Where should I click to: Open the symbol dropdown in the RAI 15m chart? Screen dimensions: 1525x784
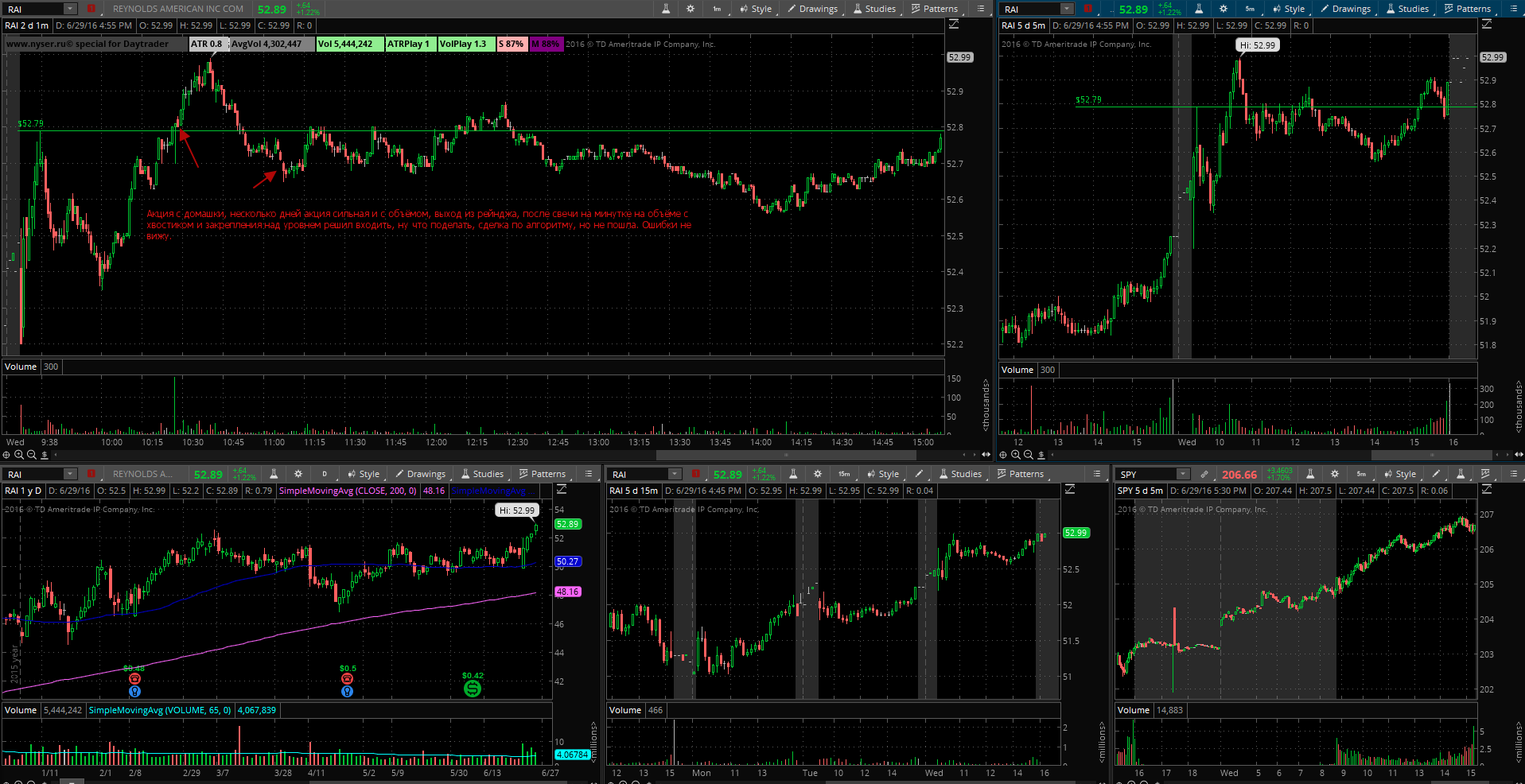[x=675, y=474]
